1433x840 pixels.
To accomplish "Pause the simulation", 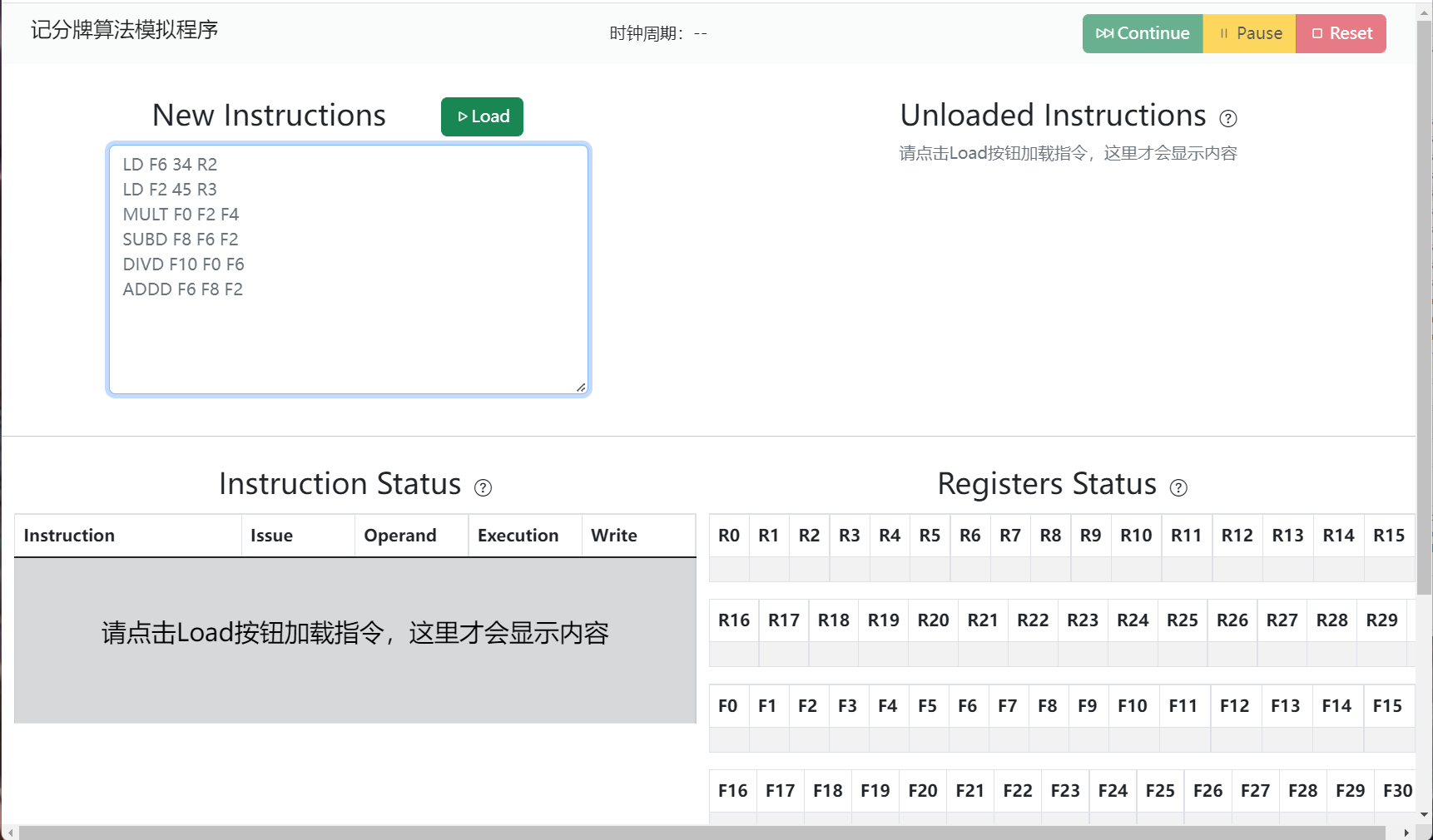I will pos(1250,33).
